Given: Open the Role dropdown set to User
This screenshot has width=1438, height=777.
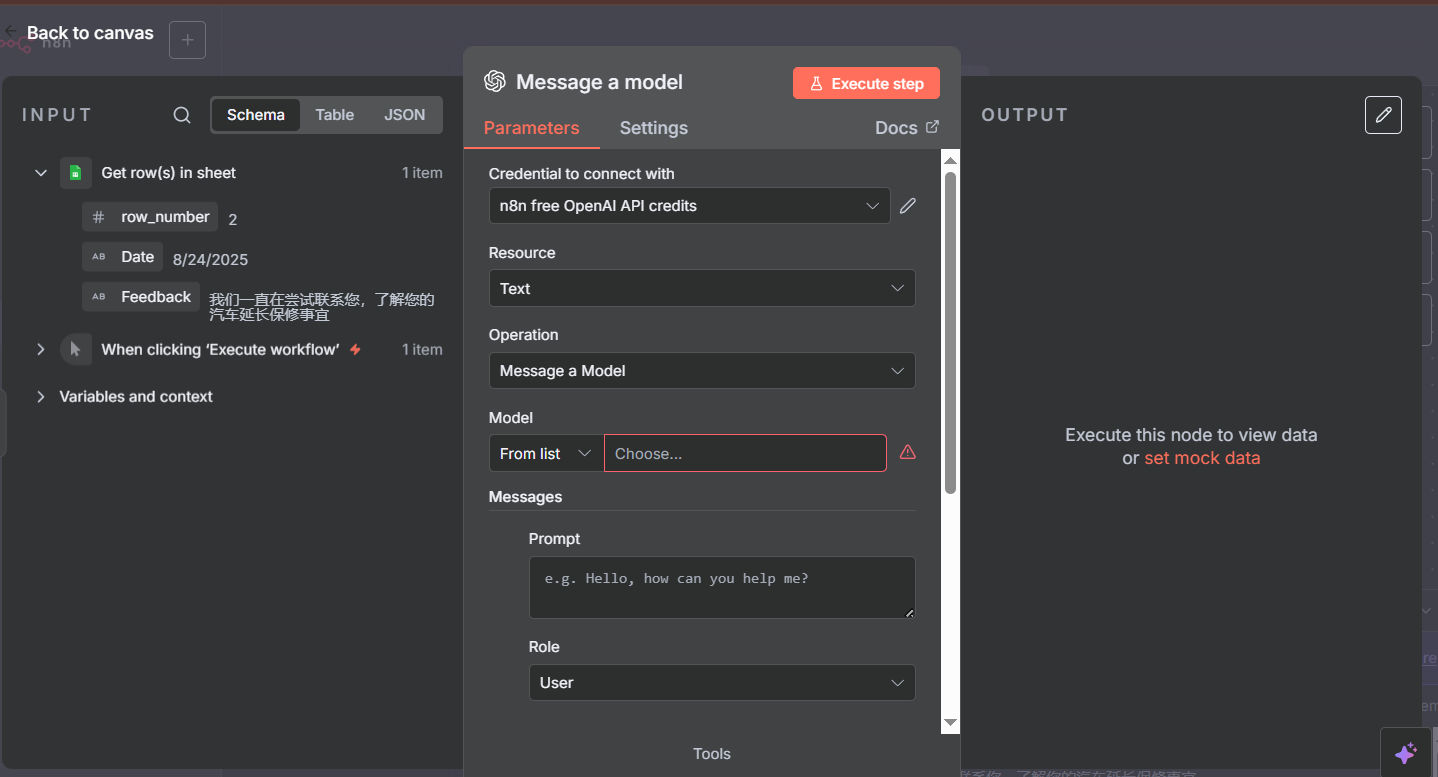Looking at the screenshot, I should coord(722,682).
